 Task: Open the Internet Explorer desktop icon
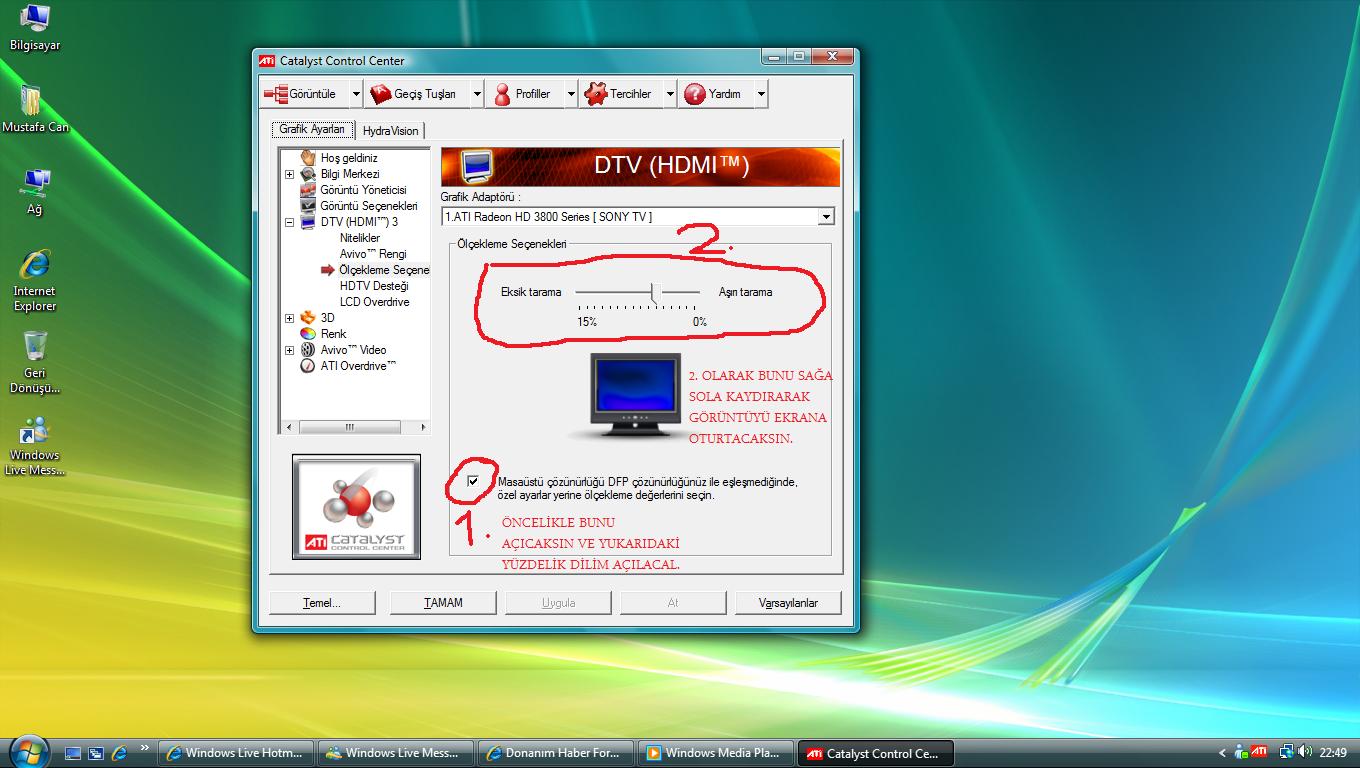[35, 280]
